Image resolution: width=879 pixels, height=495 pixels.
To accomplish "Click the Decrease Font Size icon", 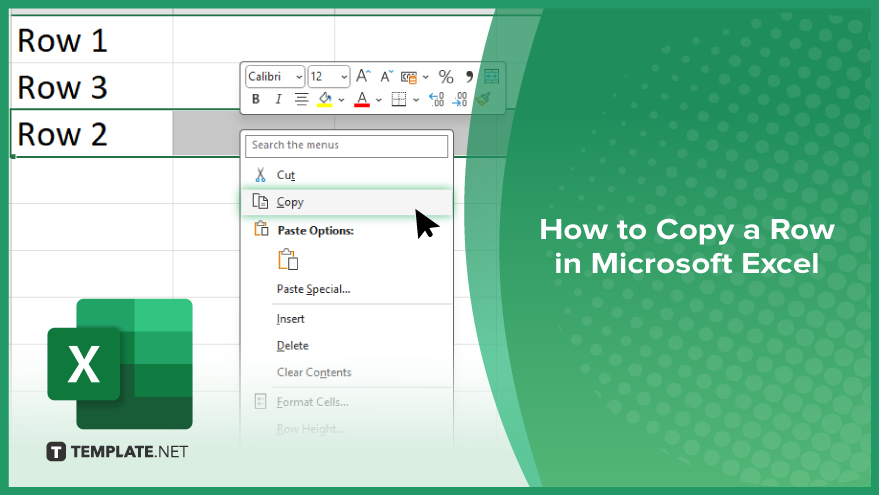I will tap(387, 76).
